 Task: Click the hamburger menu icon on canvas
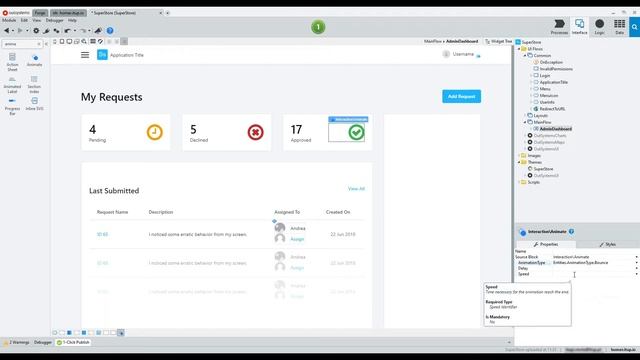pyautogui.click(x=85, y=55)
